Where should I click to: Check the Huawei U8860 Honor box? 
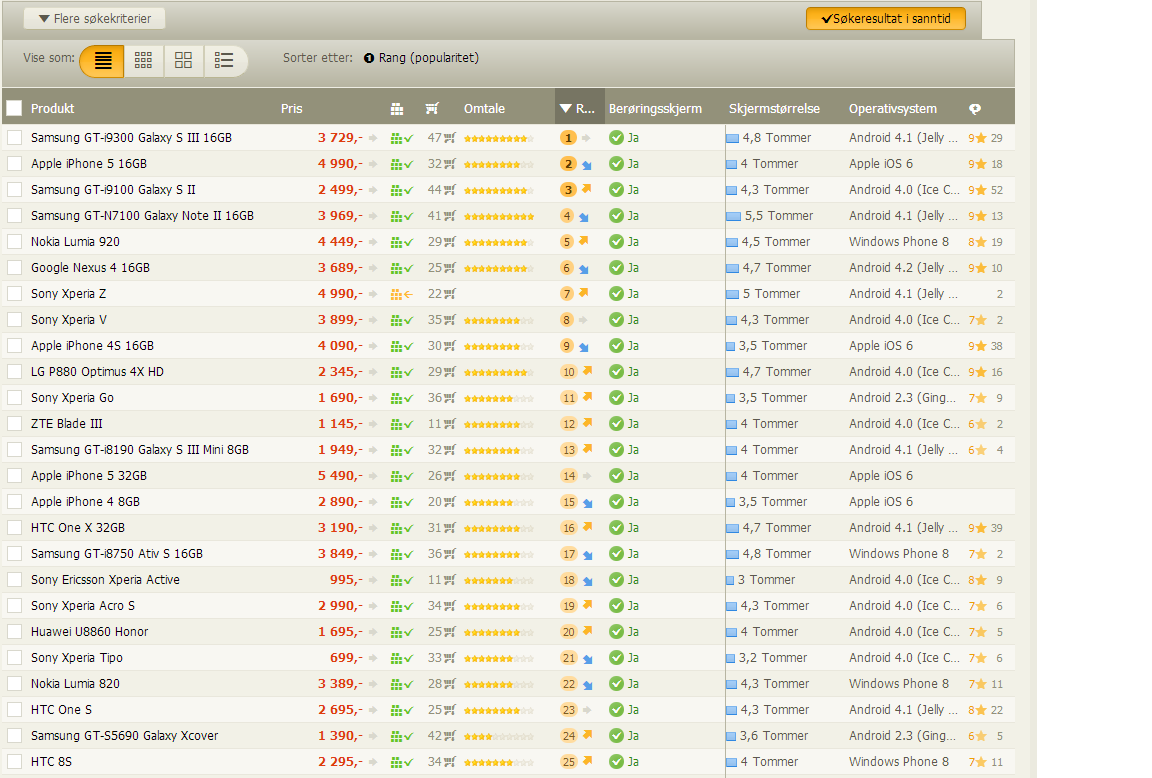pyautogui.click(x=14, y=632)
